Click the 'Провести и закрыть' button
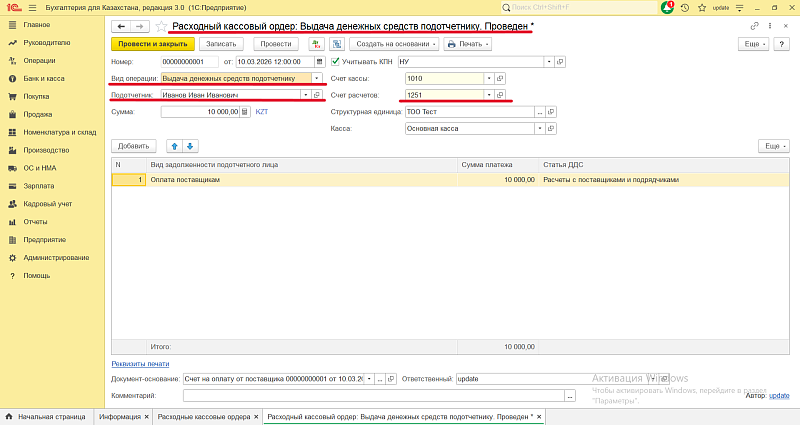800x425 pixels. (152, 44)
